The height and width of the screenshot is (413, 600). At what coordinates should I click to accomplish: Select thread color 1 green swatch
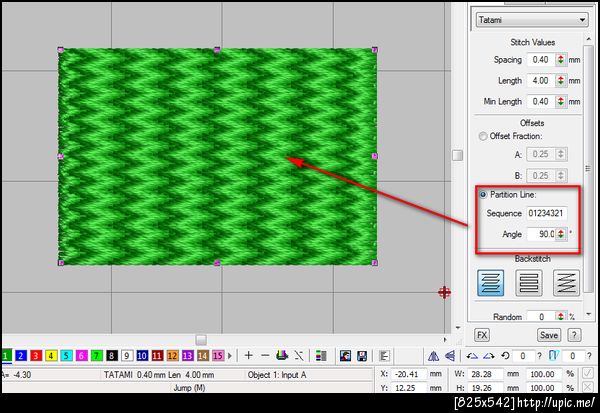[6, 356]
